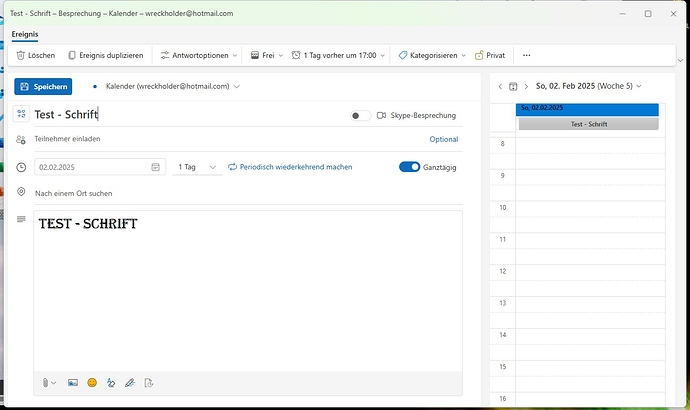Open the Kategorisieren dropdown
Viewport: 690px width, 410px height.
pos(432,55)
